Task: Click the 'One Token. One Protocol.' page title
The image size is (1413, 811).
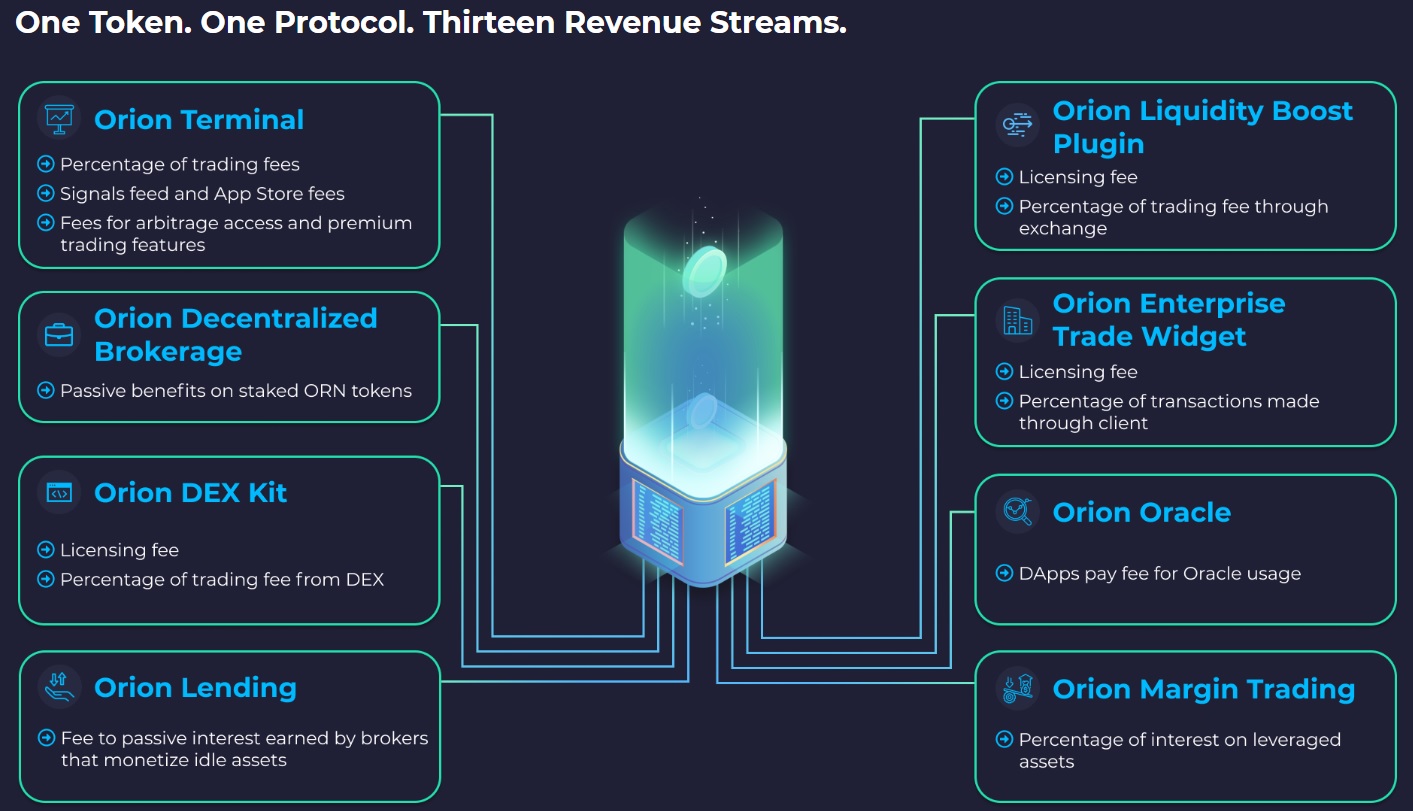Action: pyautogui.click(x=431, y=22)
